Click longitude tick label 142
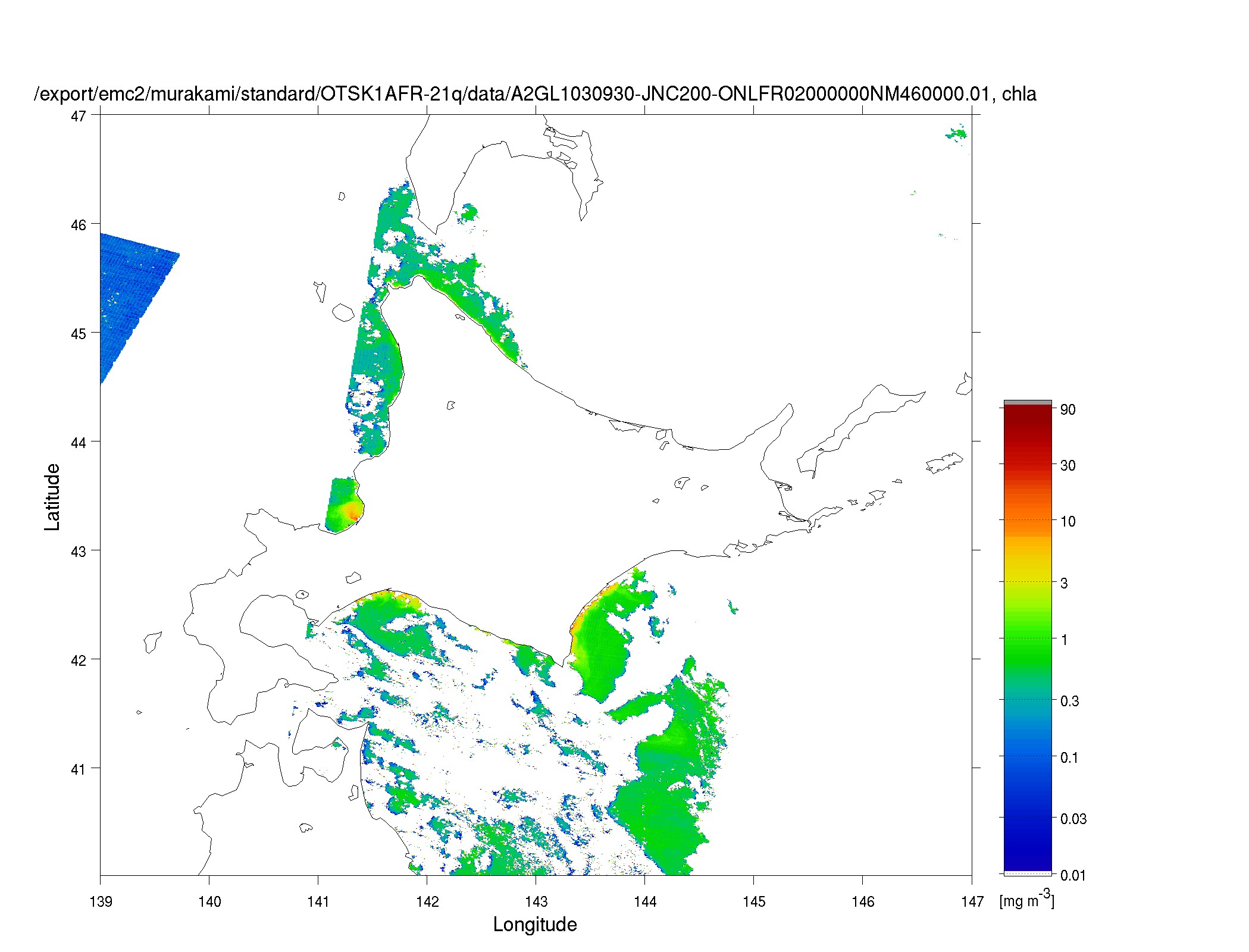Screen dimensions: 1249x952 427,901
